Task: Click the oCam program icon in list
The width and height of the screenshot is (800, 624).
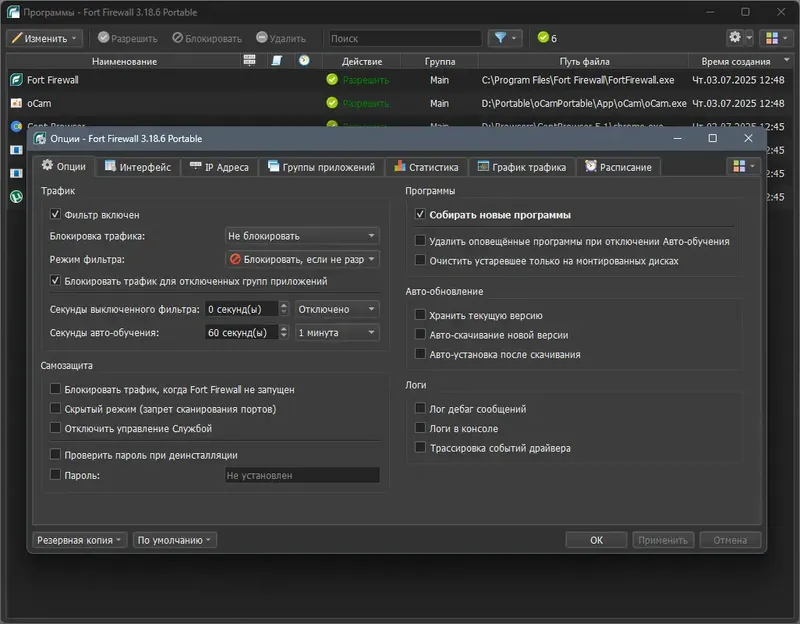Action: (16, 103)
